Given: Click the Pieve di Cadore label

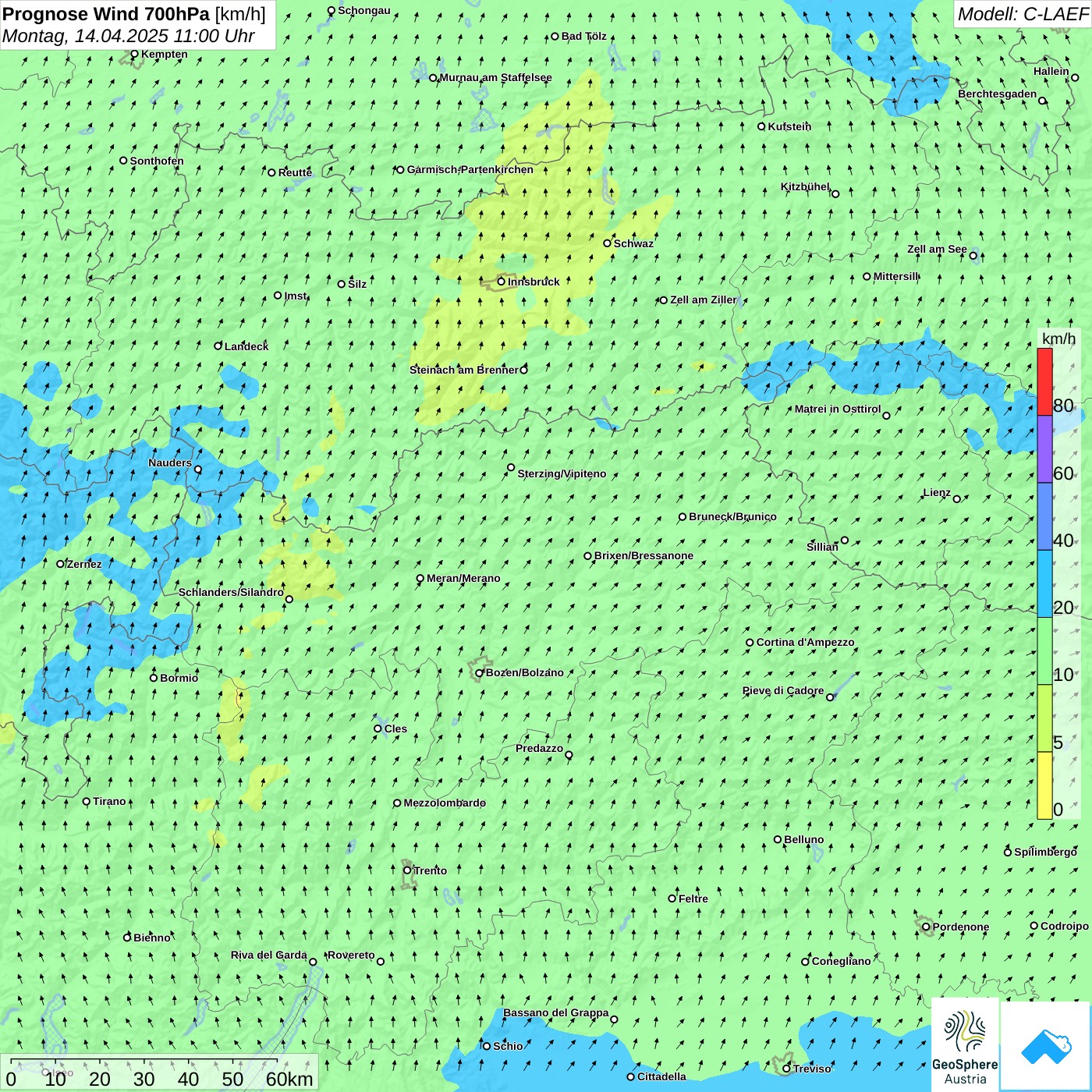Looking at the screenshot, I should click(783, 690).
